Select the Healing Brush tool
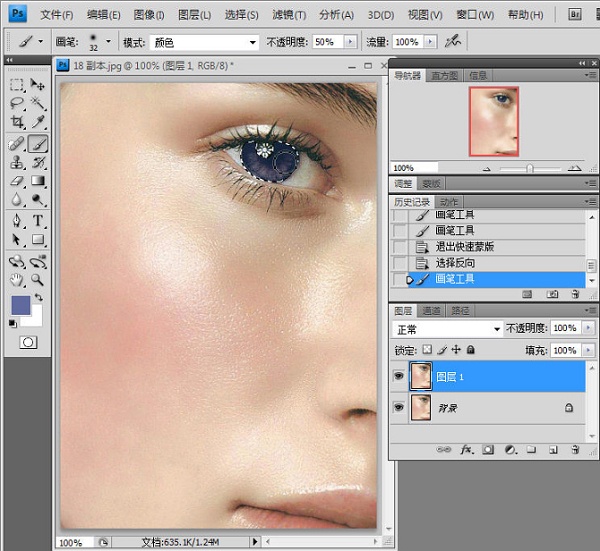Viewport: 600px width, 551px height. pyautogui.click(x=16, y=144)
